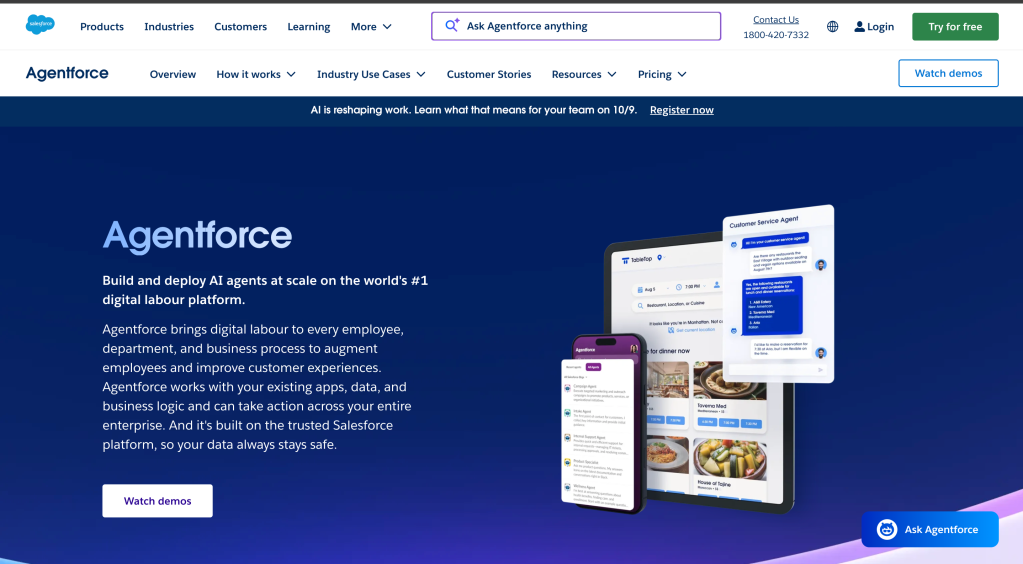The width and height of the screenshot is (1023, 564).
Task: Click the Agentforce wordmark in sub-navigation
Action: pos(67,74)
